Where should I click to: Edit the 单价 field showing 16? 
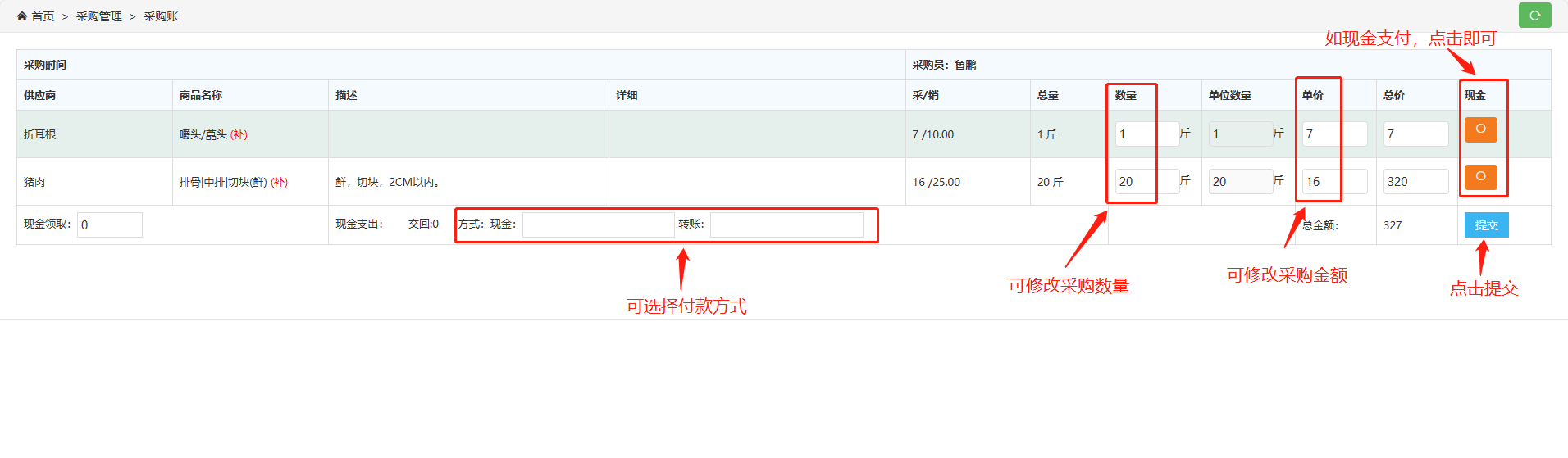pyautogui.click(x=1333, y=182)
